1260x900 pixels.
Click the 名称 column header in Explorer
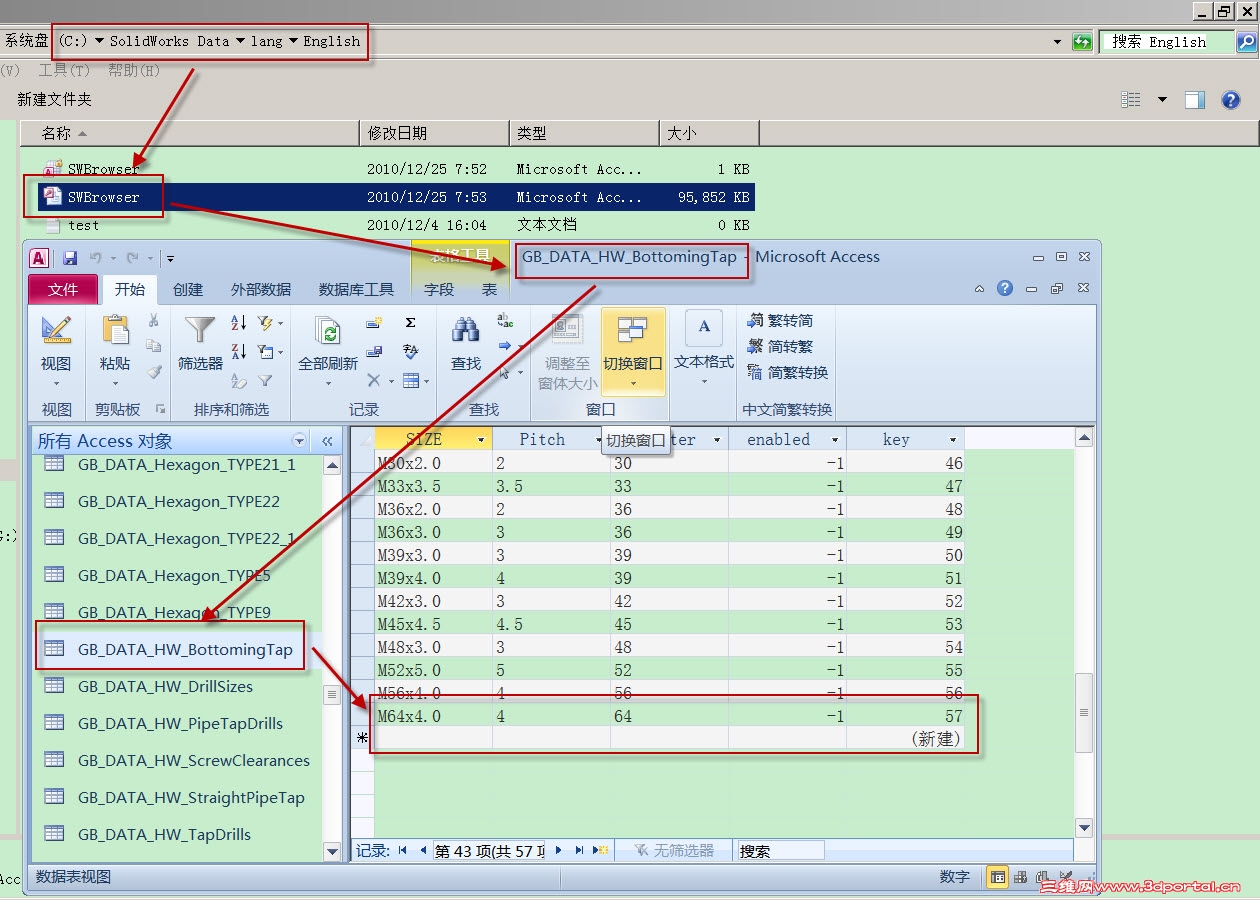[x=190, y=133]
